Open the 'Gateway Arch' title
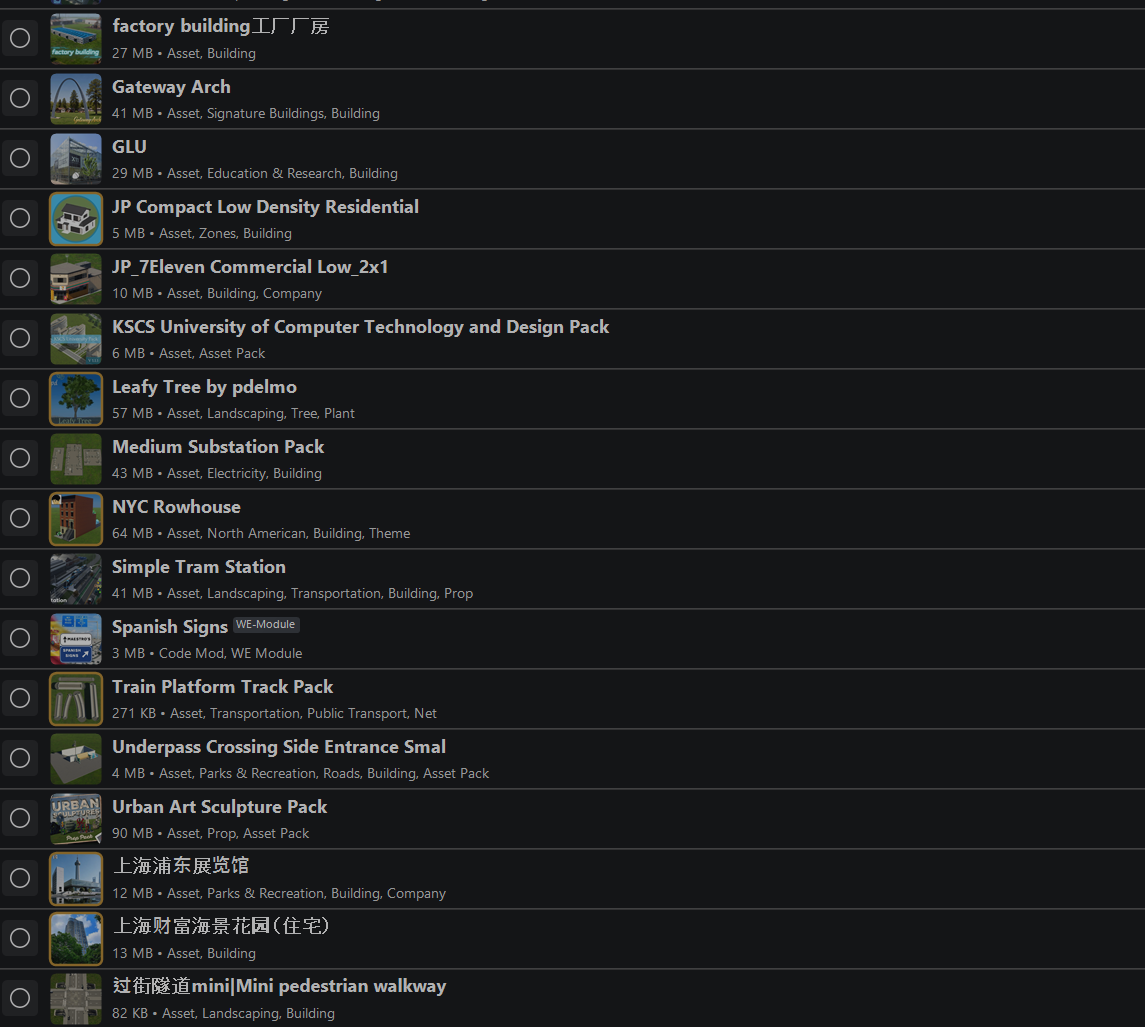This screenshot has width=1145, height=1027. (x=171, y=87)
